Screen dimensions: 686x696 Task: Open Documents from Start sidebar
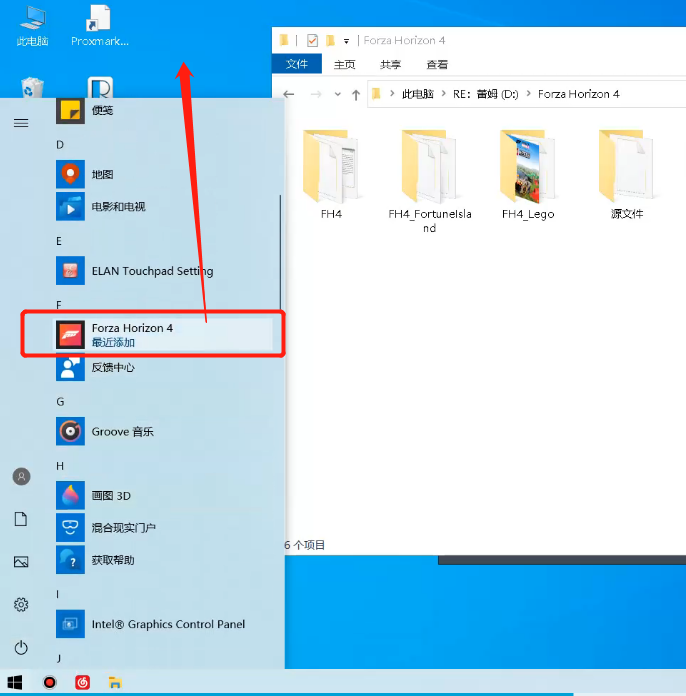[x=21, y=519]
